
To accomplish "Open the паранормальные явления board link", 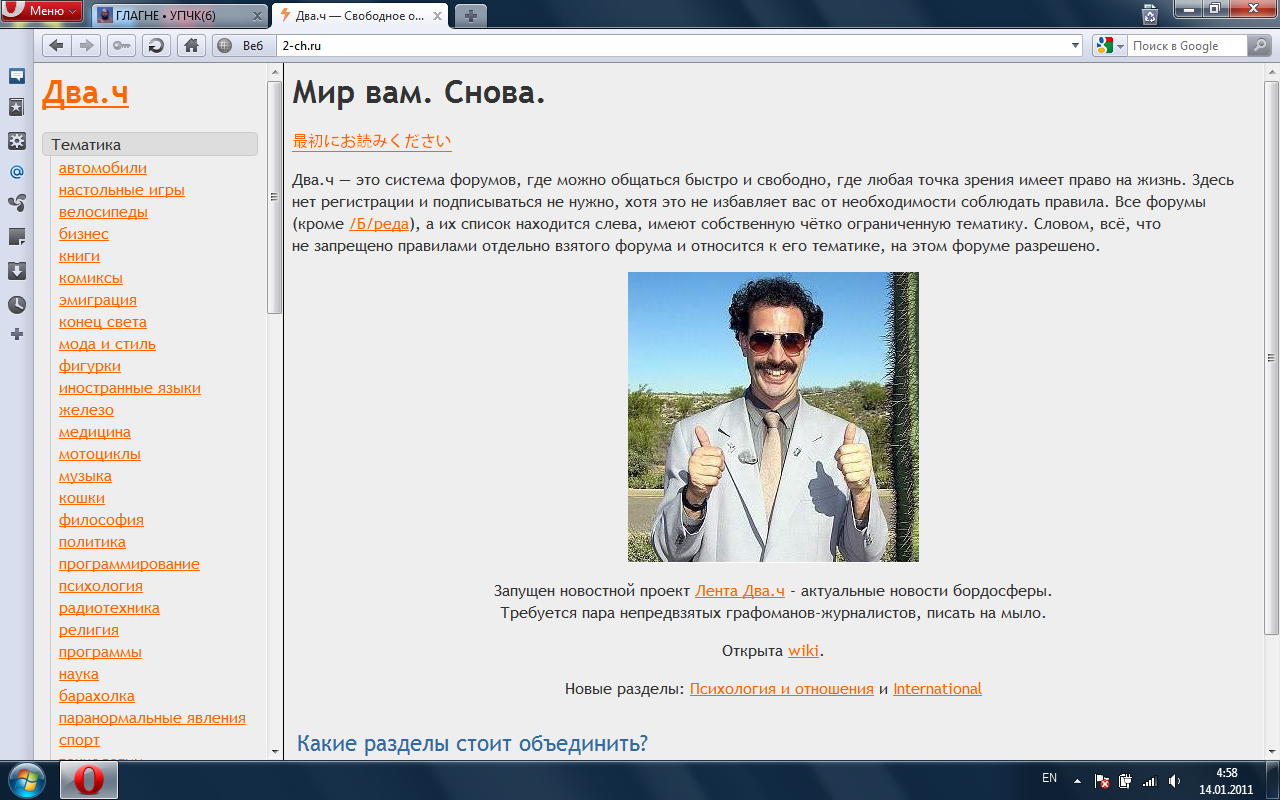I will [x=152, y=718].
